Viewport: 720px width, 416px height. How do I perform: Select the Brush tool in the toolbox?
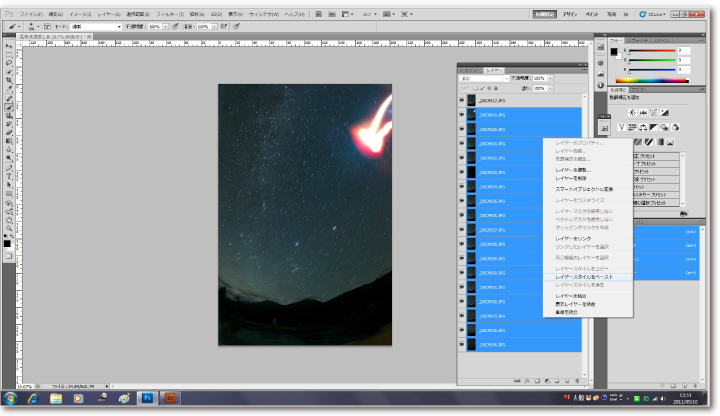click(x=9, y=106)
